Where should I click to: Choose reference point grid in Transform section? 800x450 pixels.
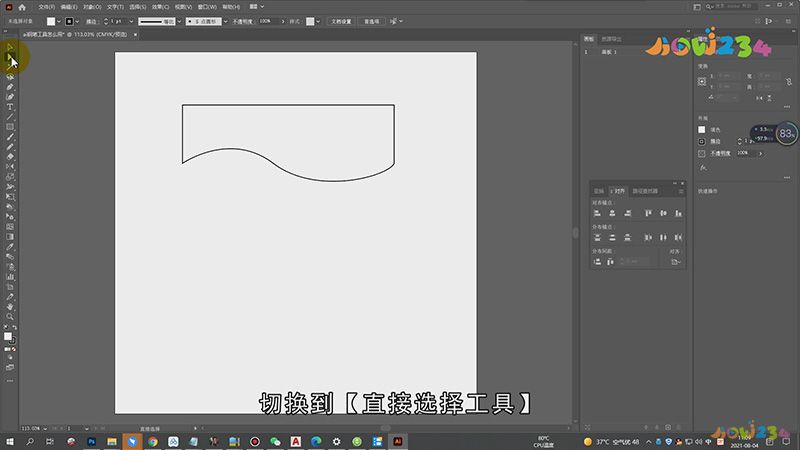click(702, 82)
